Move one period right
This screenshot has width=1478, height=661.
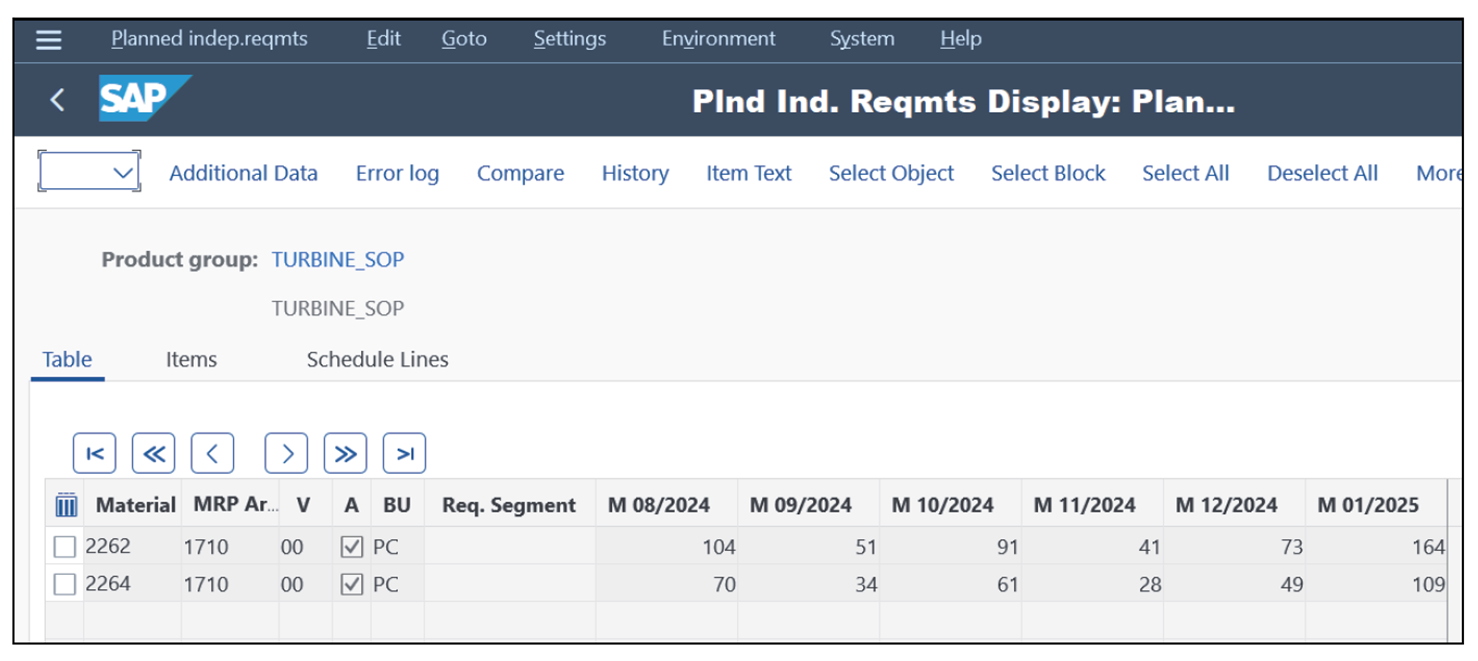coord(286,454)
